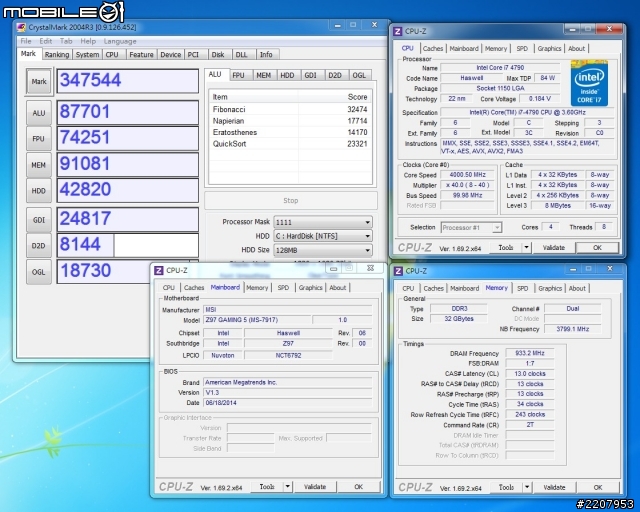Click the Item column header in ALU results
640x512 pixels.
point(253,97)
